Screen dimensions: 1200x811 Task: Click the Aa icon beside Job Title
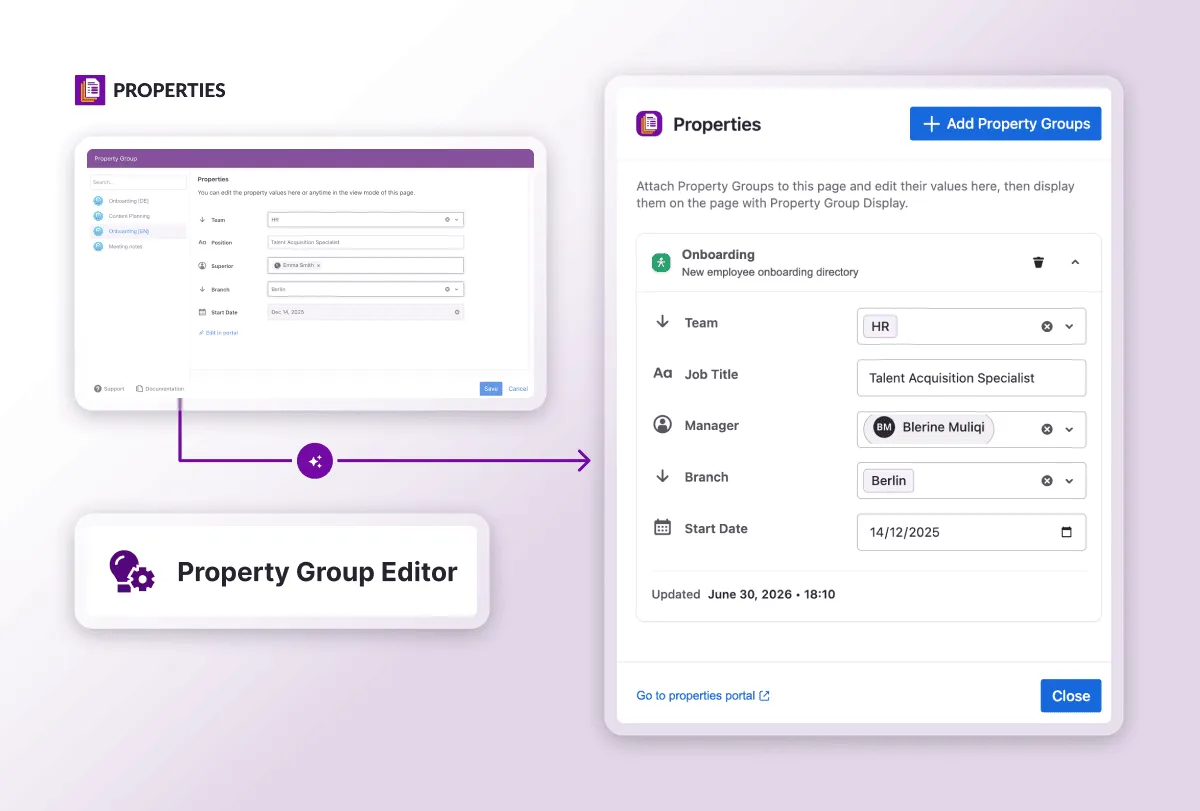point(662,373)
